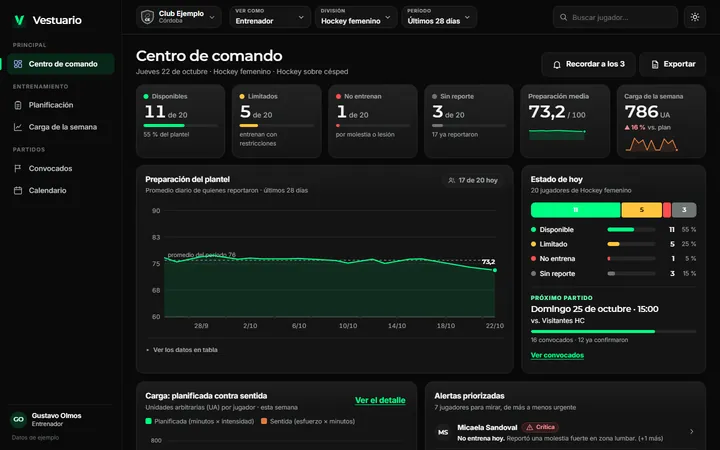Click the bell icon on Recordar a los 3
Viewport: 720px width, 450px height.
[557, 64]
